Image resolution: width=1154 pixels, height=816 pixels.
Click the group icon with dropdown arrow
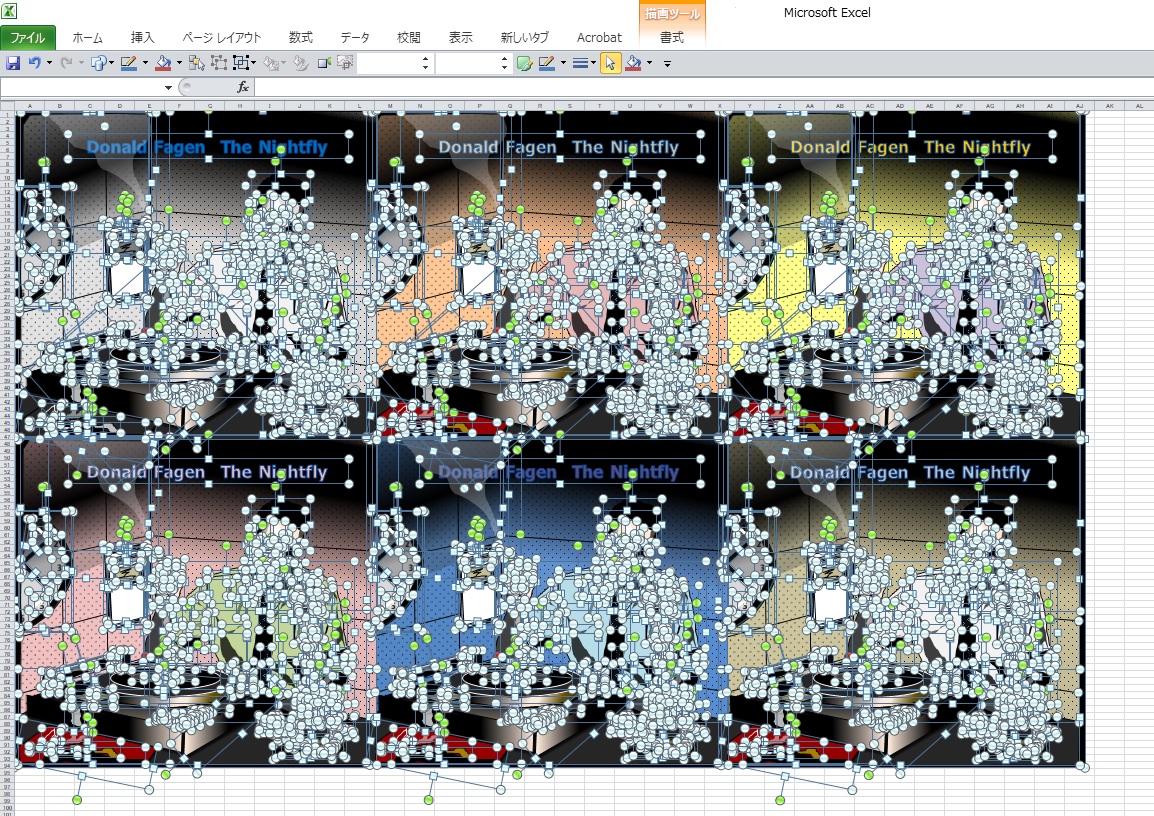(x=241, y=63)
